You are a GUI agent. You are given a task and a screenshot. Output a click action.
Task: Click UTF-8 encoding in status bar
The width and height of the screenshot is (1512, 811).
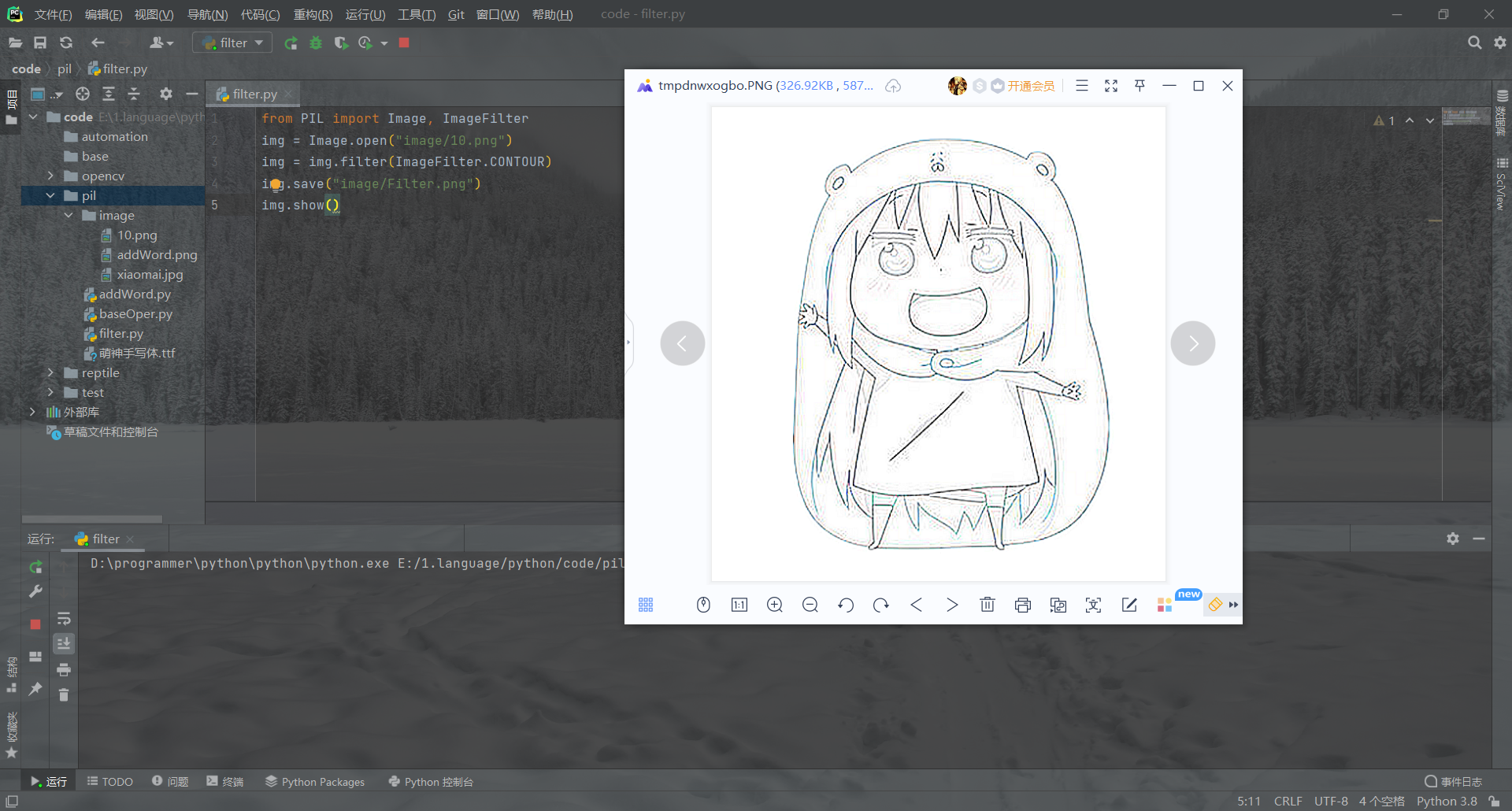point(1331,801)
